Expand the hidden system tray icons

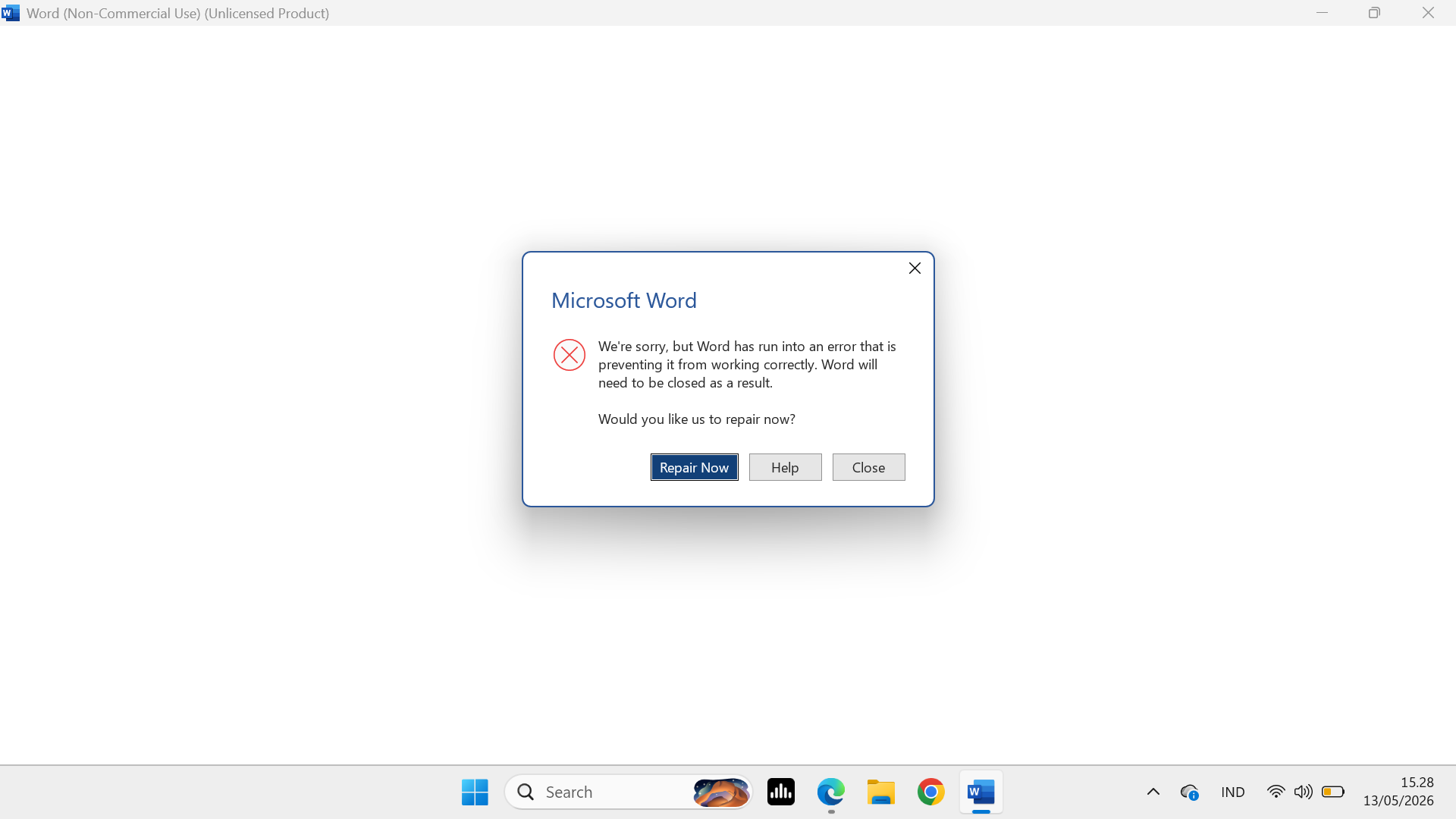click(1153, 792)
